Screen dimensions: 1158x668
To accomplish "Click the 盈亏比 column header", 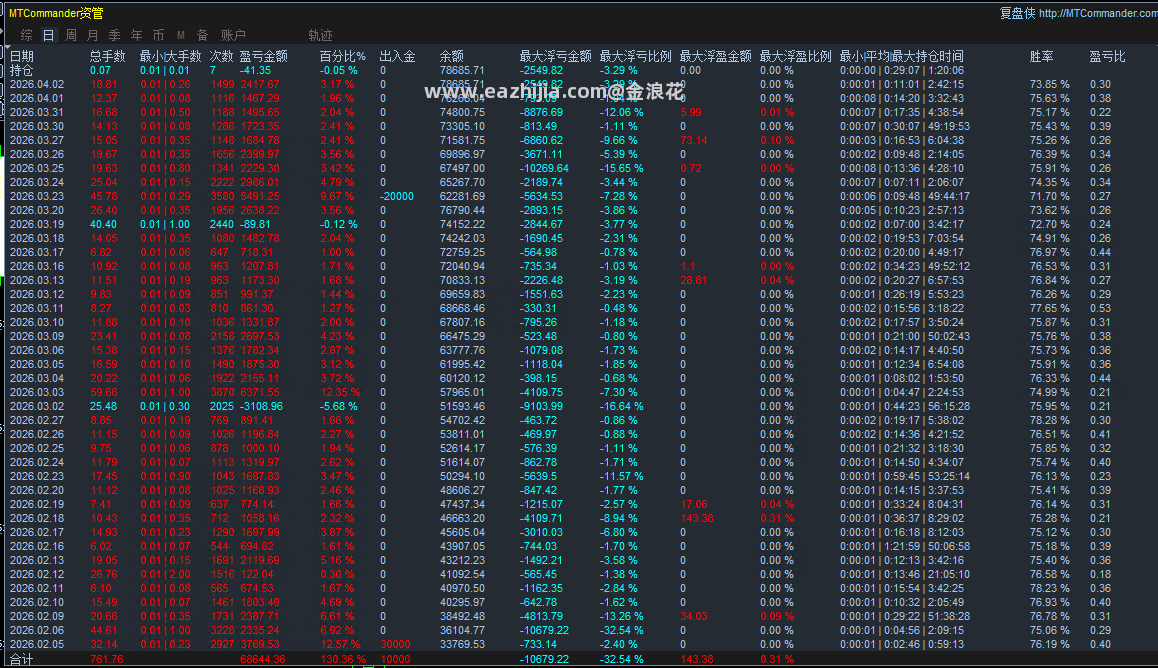I will tap(1108, 56).
